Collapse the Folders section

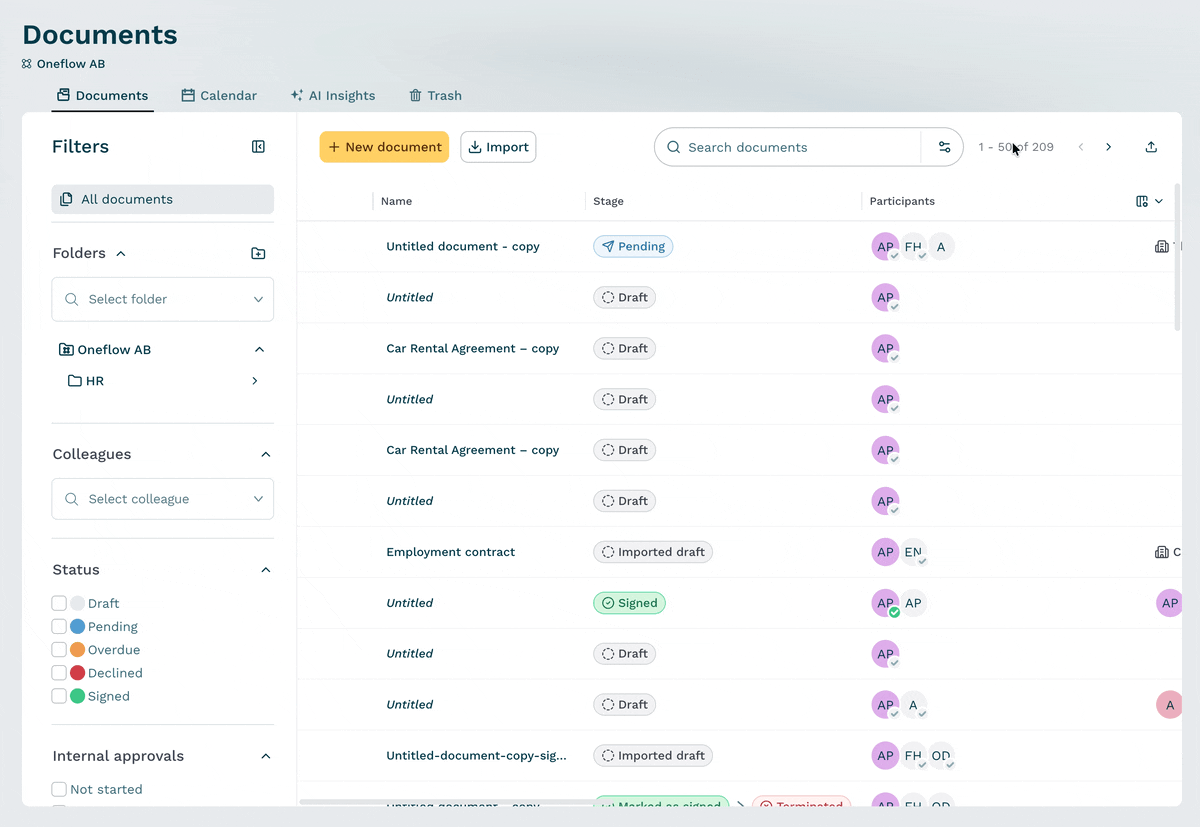click(x=121, y=254)
